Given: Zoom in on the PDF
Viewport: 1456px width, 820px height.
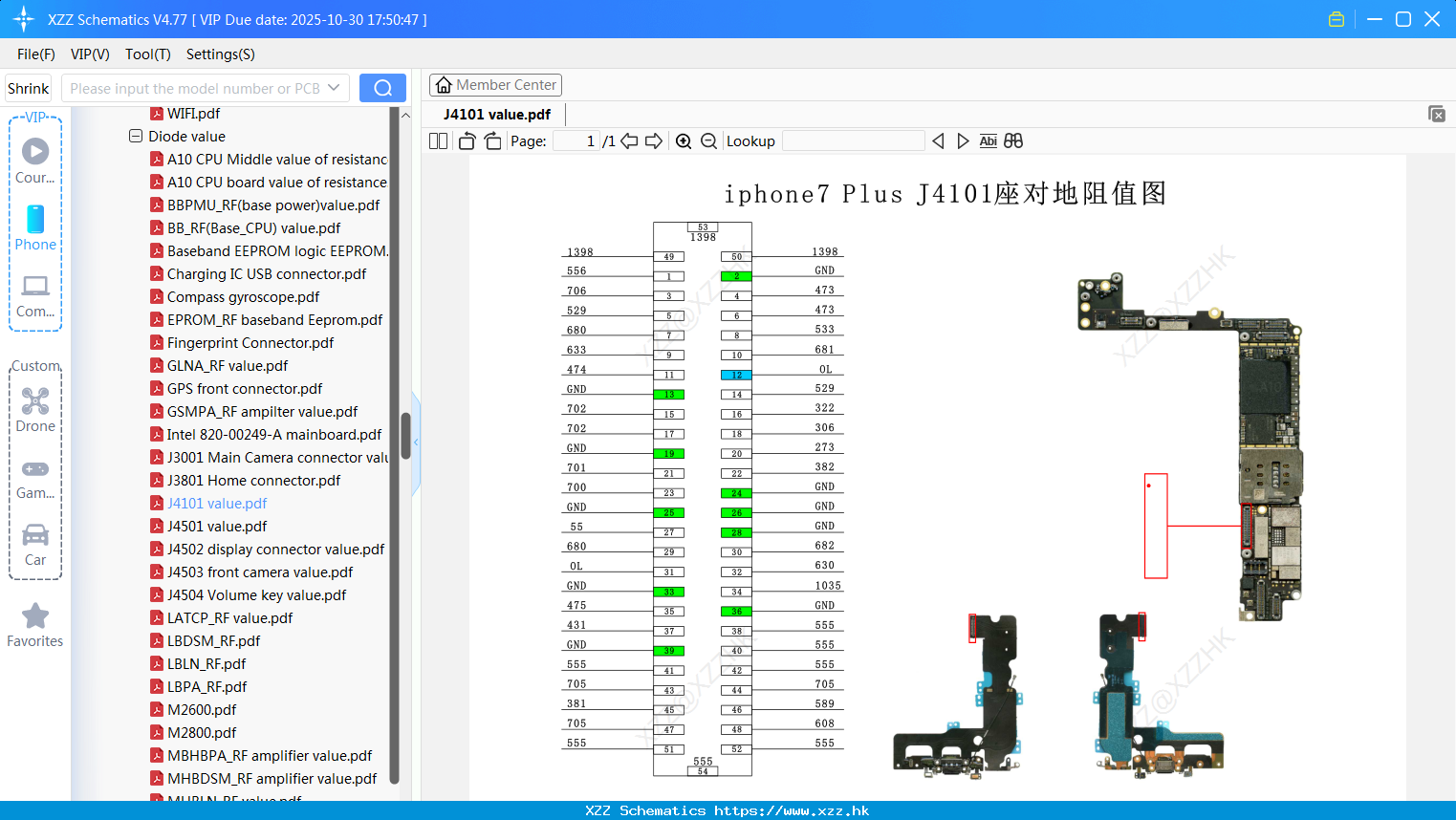Looking at the screenshot, I should tap(684, 140).
